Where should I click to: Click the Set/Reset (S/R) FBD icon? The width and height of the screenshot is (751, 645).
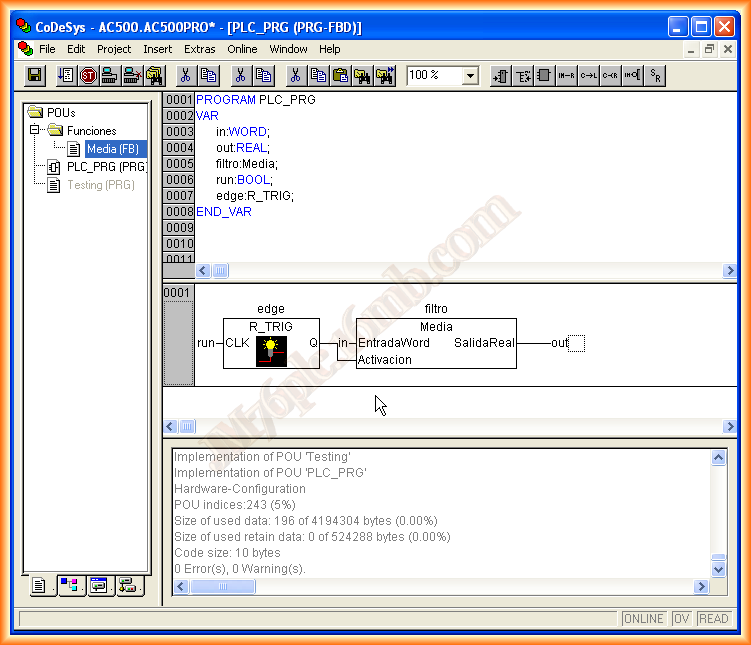point(655,75)
